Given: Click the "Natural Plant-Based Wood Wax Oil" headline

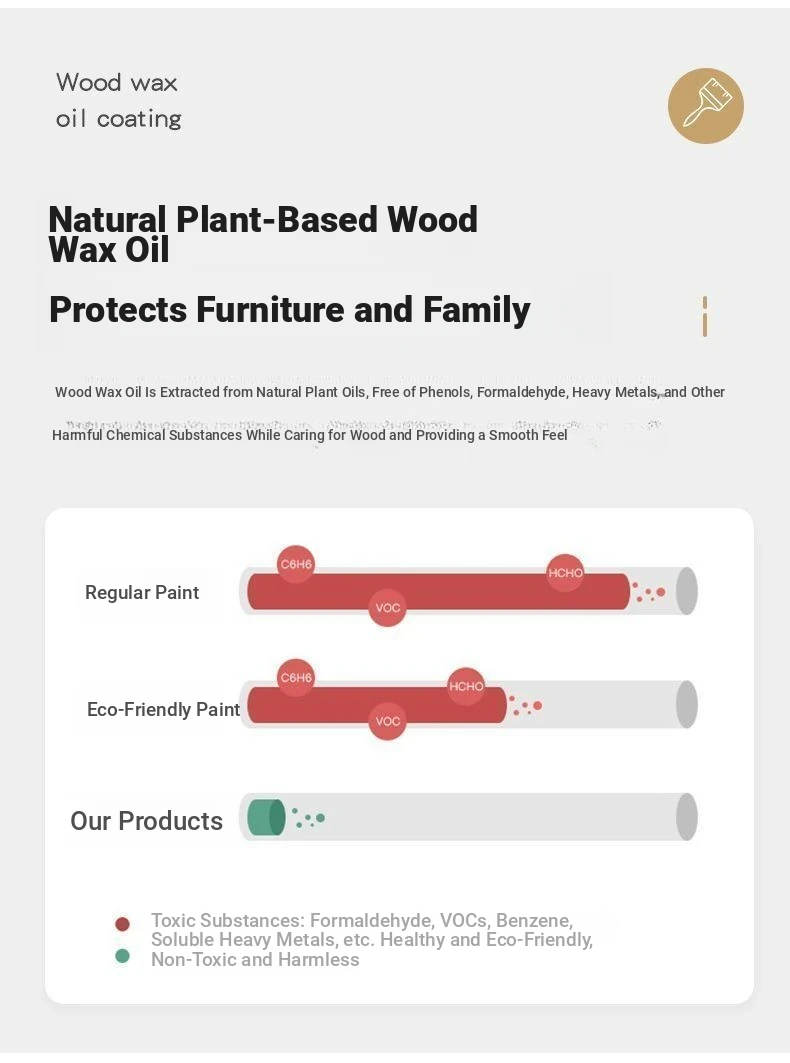Looking at the screenshot, I should coord(263,234).
